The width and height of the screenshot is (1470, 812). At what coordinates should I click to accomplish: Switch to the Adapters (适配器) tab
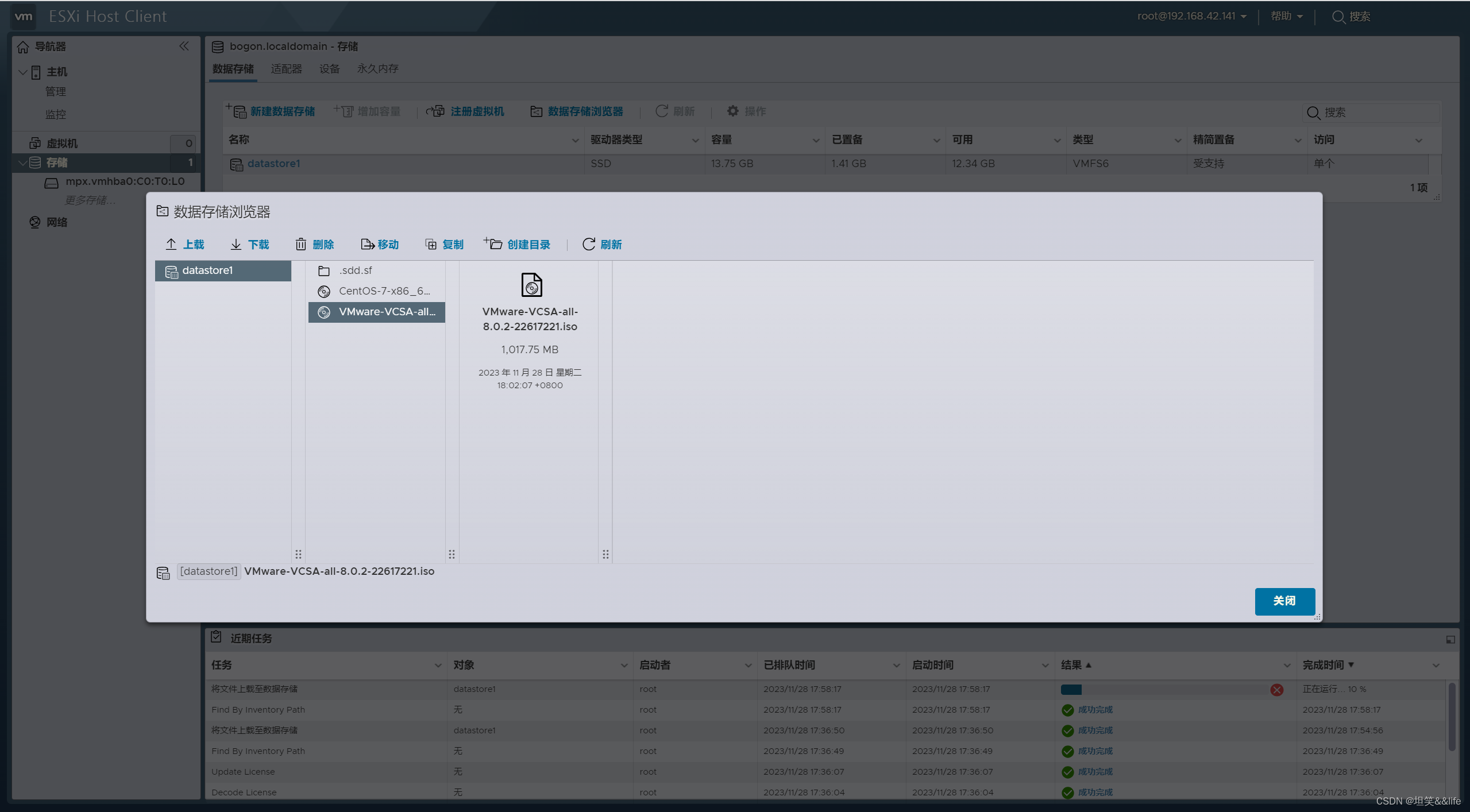pyautogui.click(x=287, y=69)
